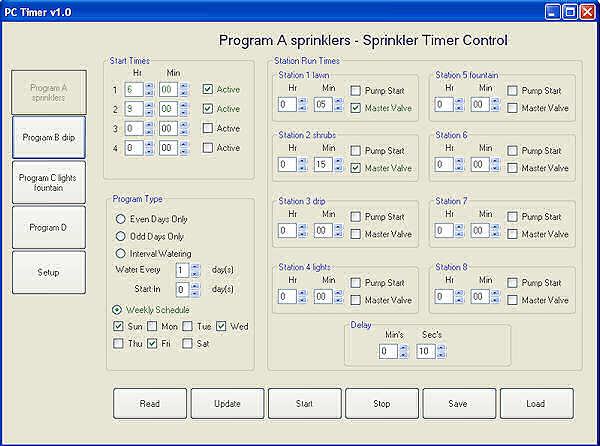The width and height of the screenshot is (600, 446).
Task: Enable Pump Start for Station 7
Action: (512, 217)
